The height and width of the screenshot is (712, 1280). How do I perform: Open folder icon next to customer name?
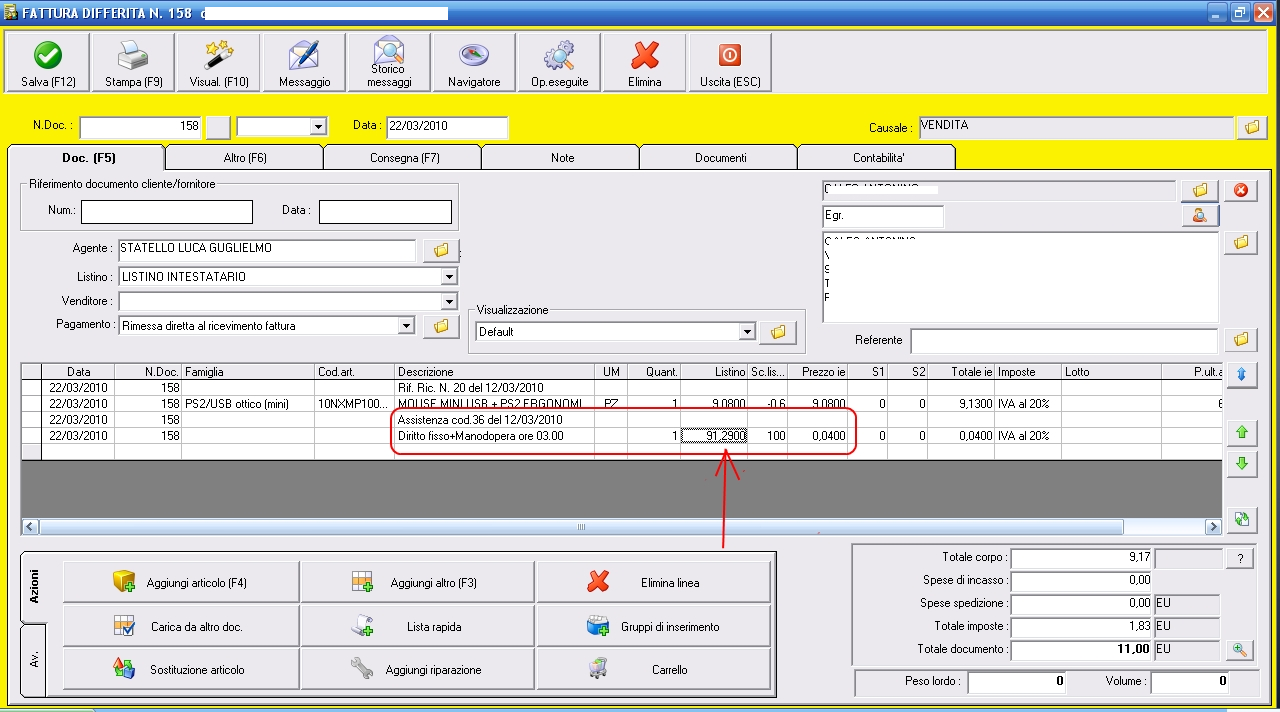[x=1200, y=190]
